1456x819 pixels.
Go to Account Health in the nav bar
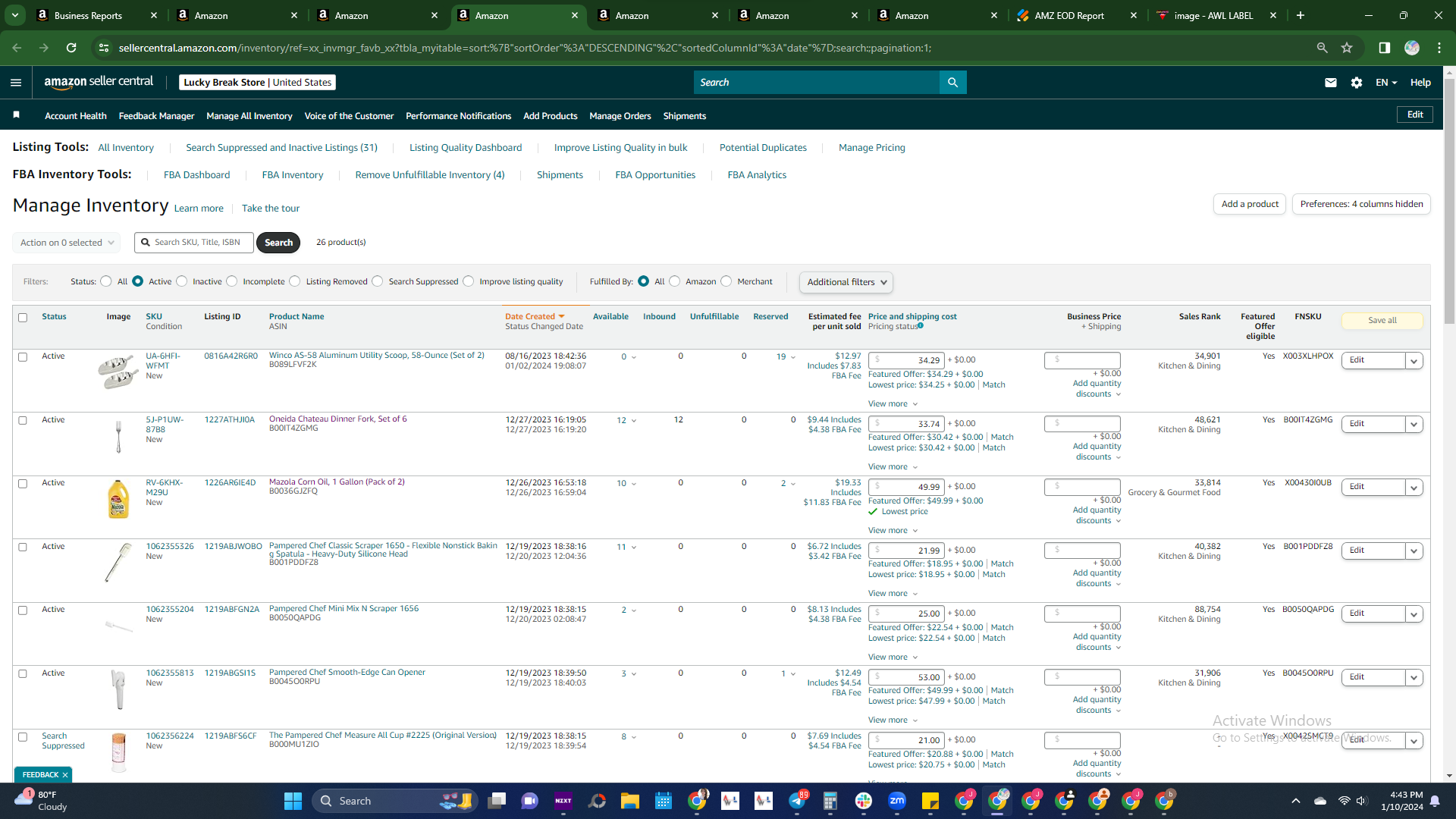(x=76, y=116)
